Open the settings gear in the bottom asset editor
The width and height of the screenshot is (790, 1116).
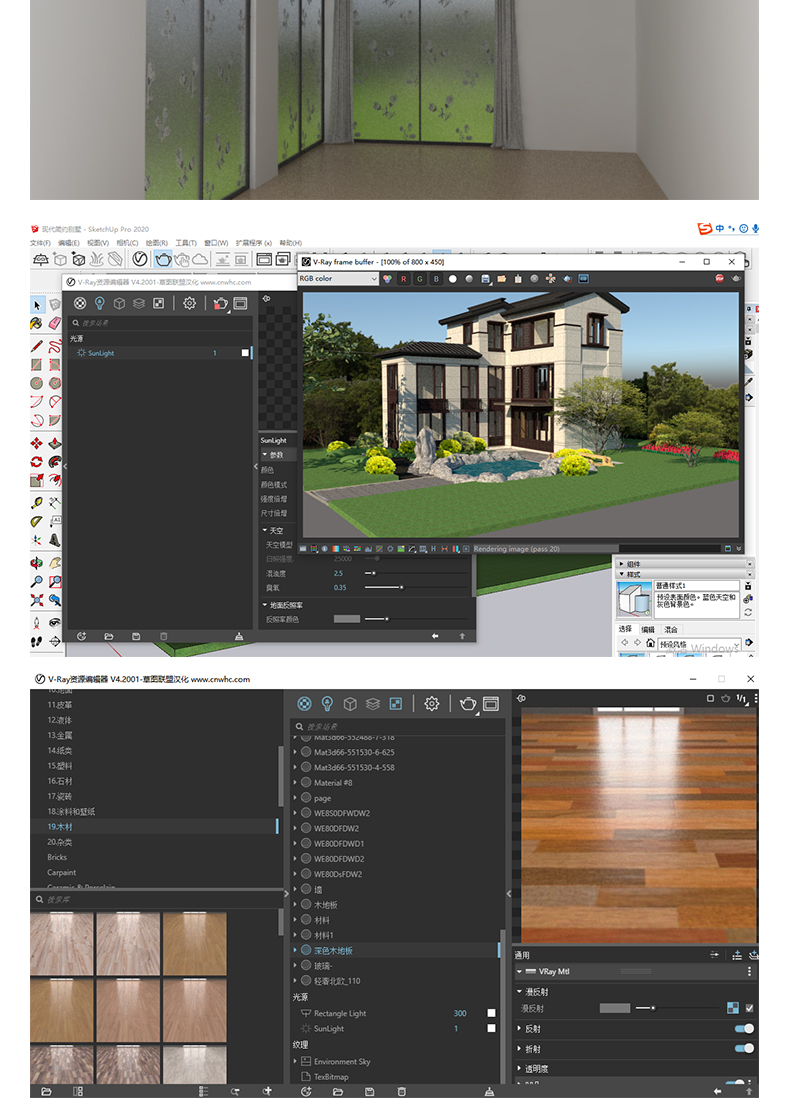[431, 704]
